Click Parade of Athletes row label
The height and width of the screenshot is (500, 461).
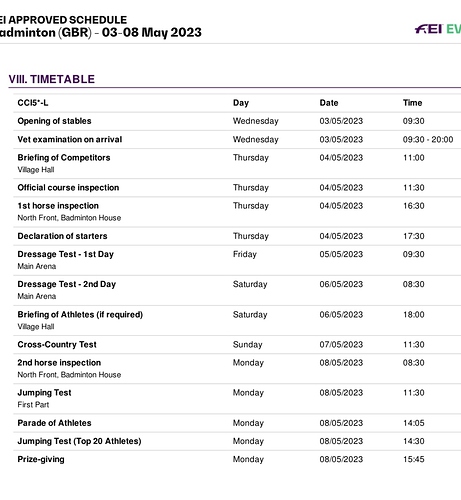(x=54, y=423)
